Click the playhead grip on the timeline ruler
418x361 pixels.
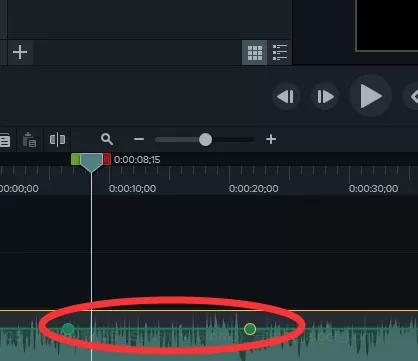[x=91, y=163]
